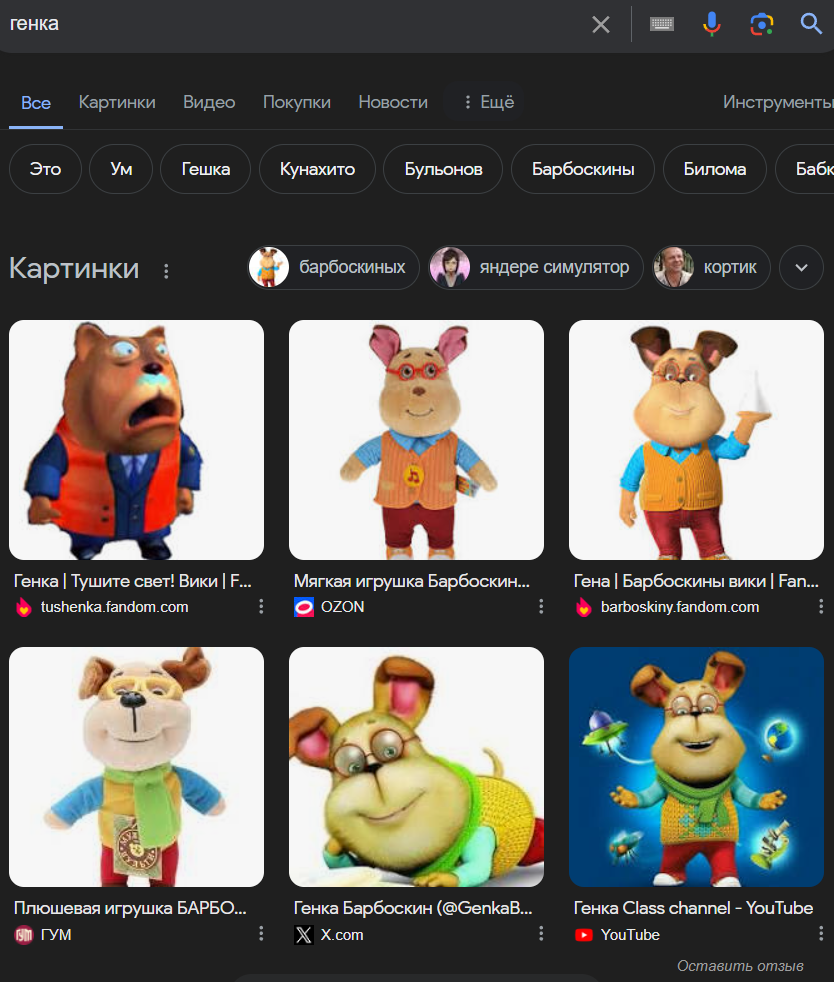
Task: Open the plush toy with red glasses image
Action: point(416,440)
